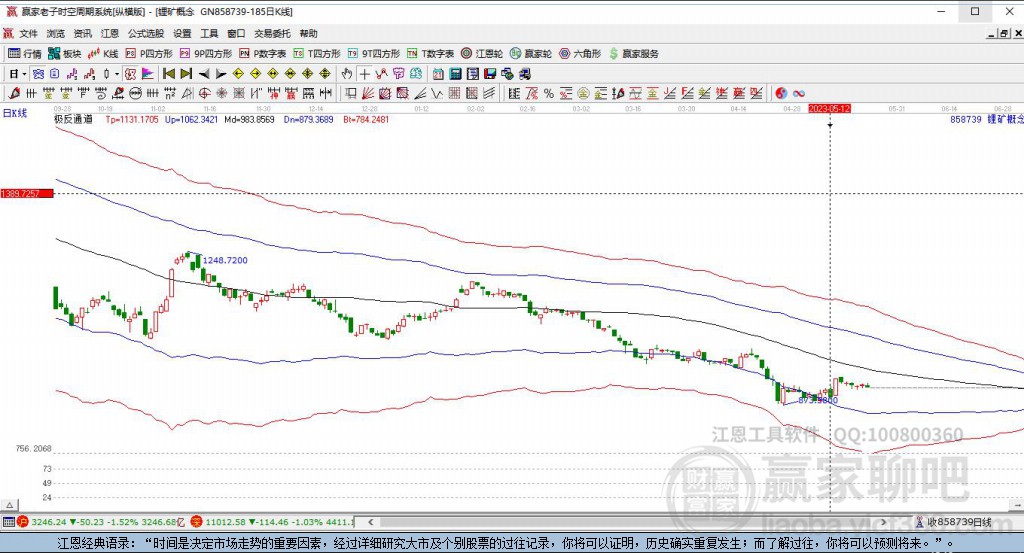Click the Tp=1131.1705 value
The height and width of the screenshot is (553, 1024).
click(132, 119)
